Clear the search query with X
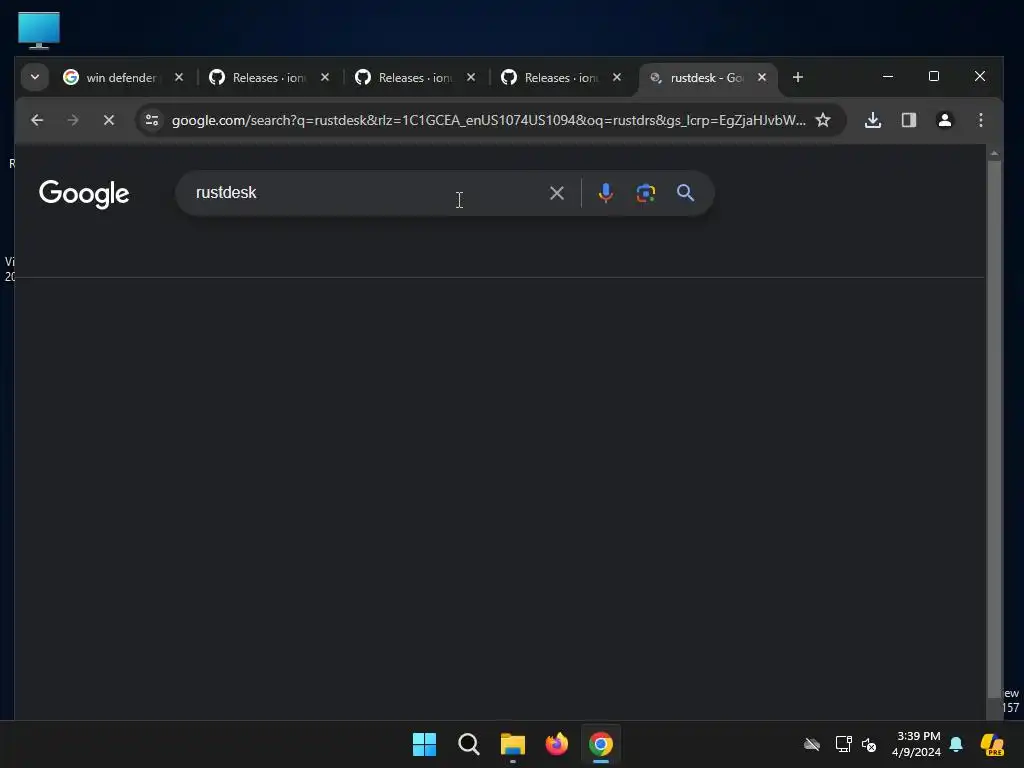This screenshot has width=1024, height=768. click(557, 193)
